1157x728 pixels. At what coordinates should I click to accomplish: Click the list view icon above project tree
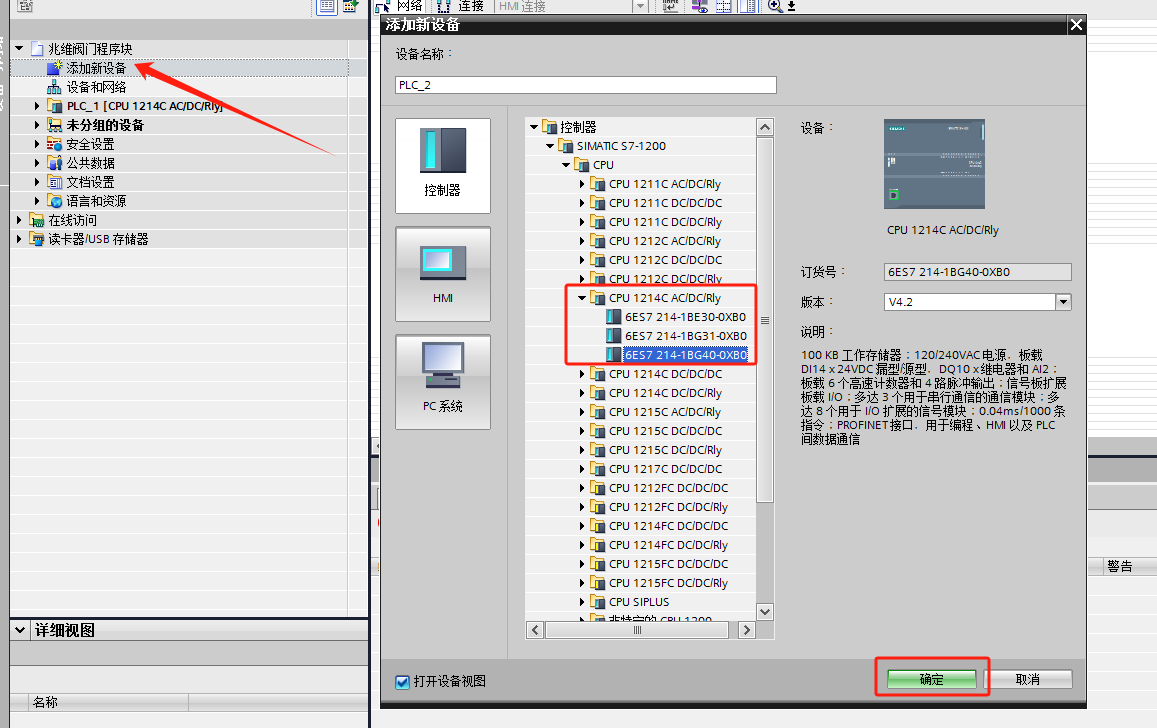[x=326, y=7]
